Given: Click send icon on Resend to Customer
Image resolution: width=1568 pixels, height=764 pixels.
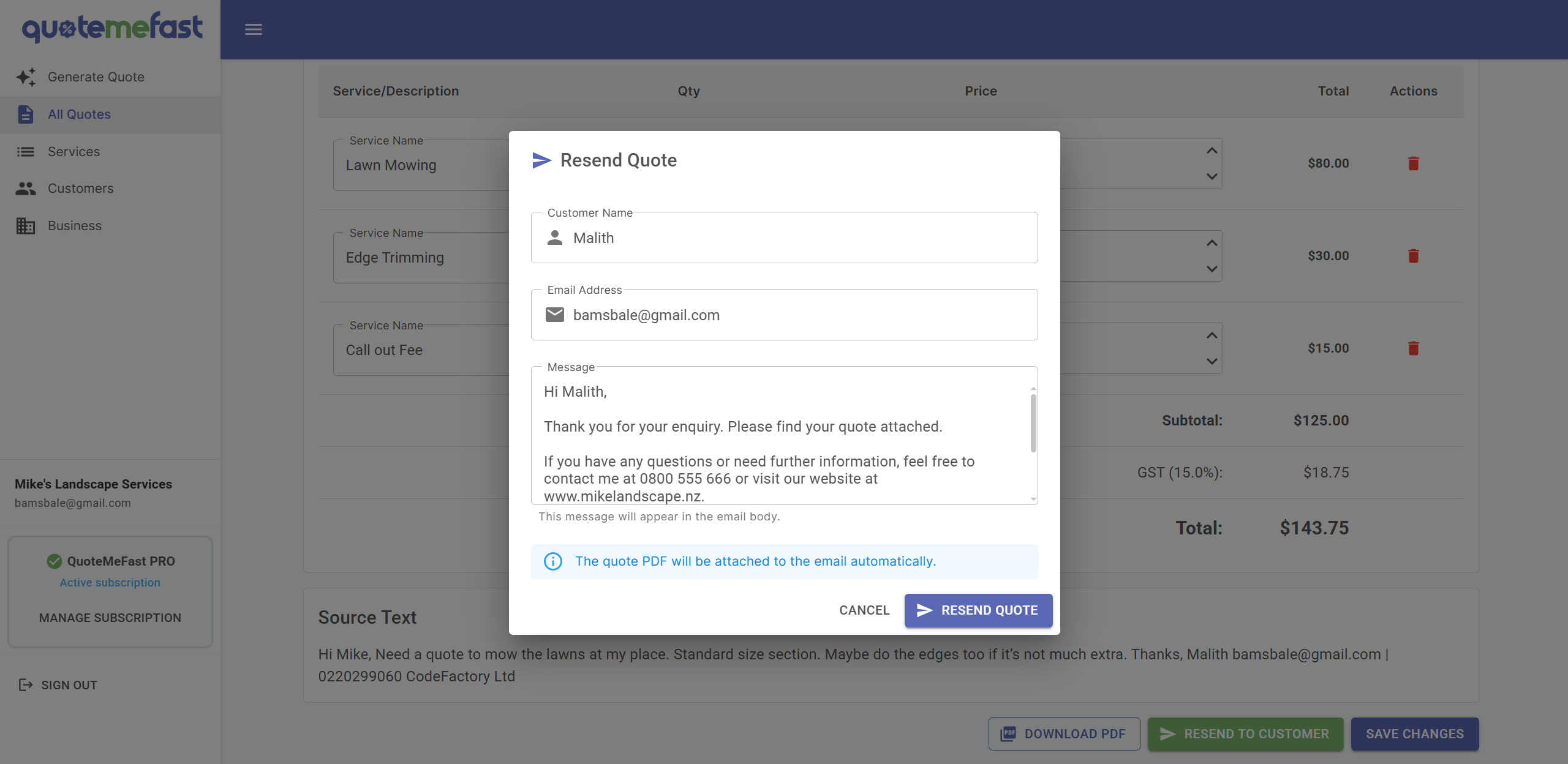Looking at the screenshot, I should click(x=1167, y=734).
